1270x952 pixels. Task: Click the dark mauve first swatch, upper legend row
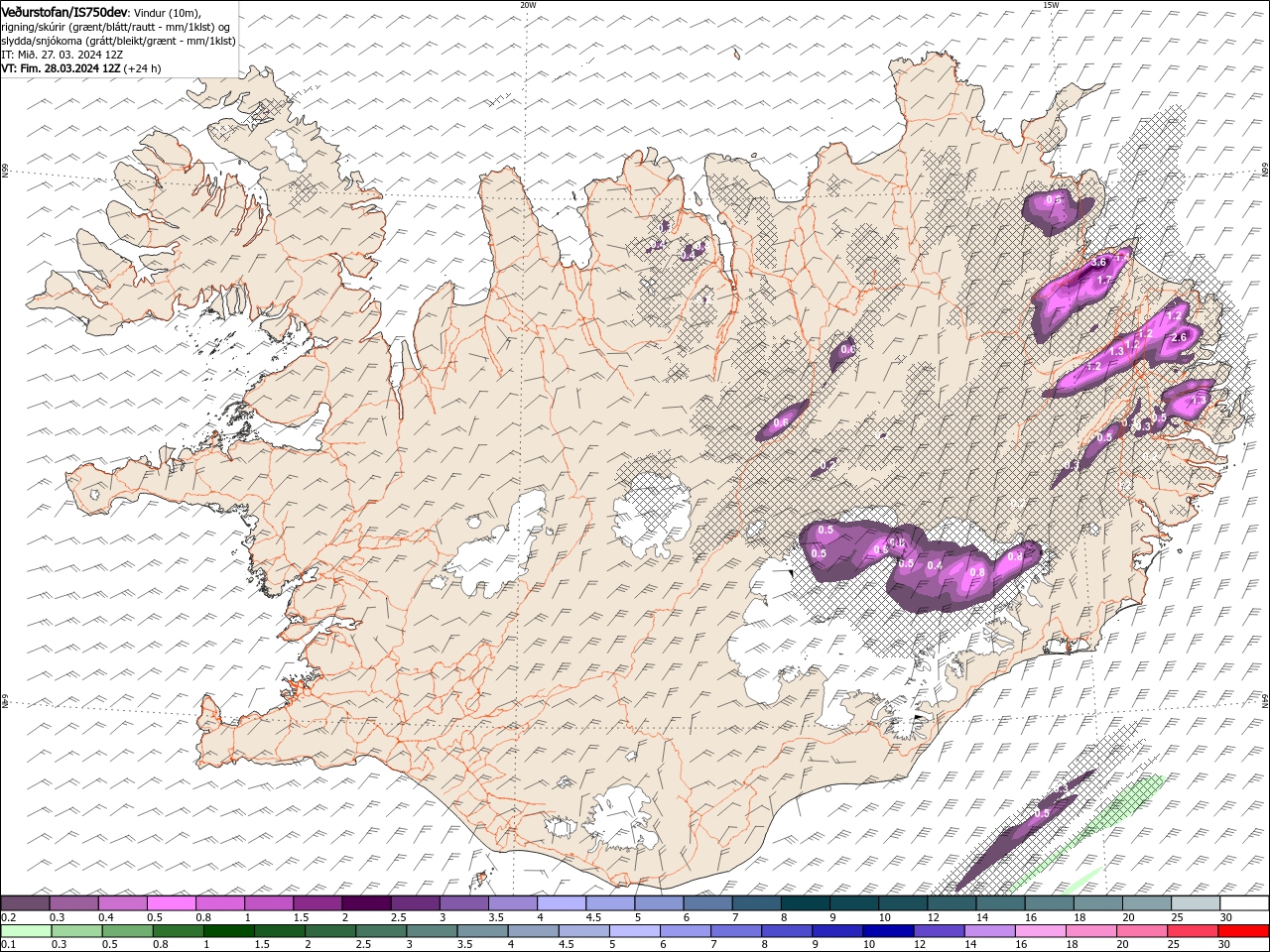tap(25, 902)
